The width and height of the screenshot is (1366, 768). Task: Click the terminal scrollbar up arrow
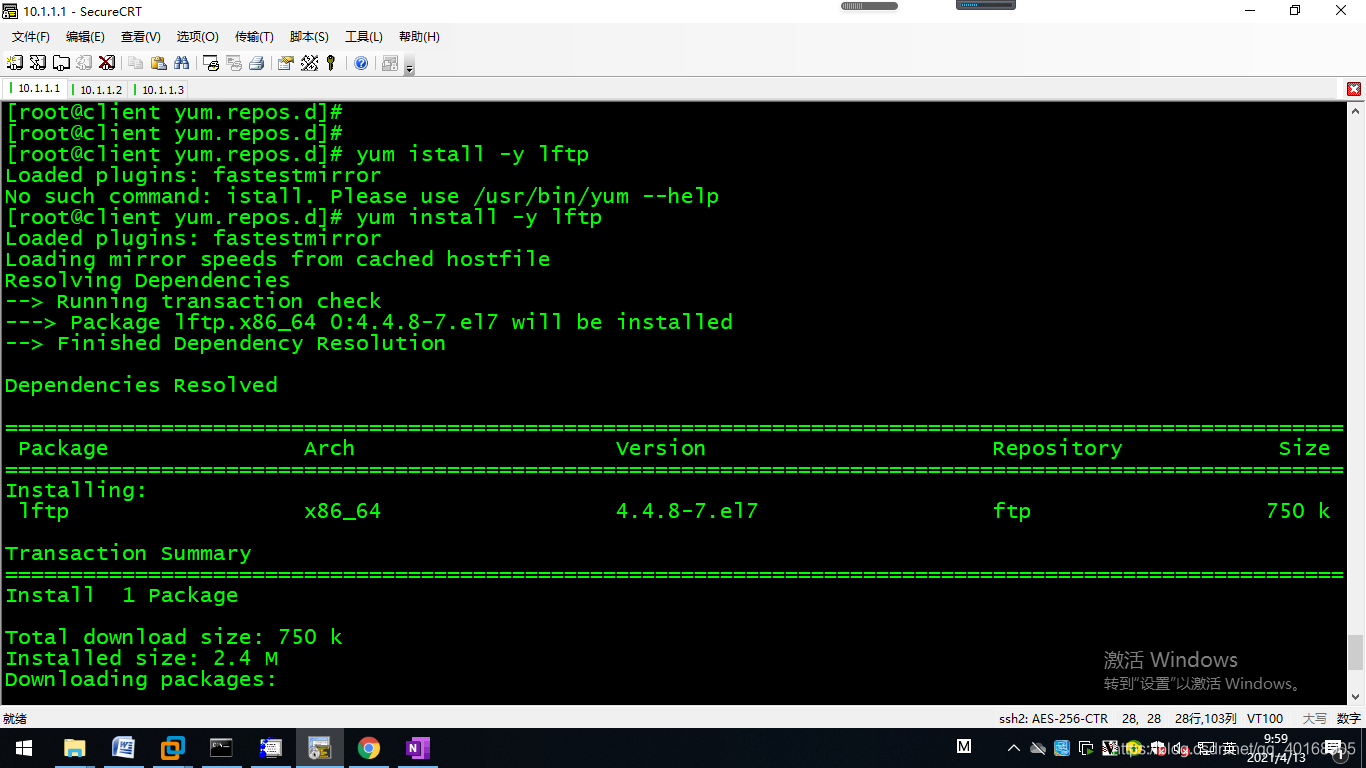pyautogui.click(x=1355, y=109)
